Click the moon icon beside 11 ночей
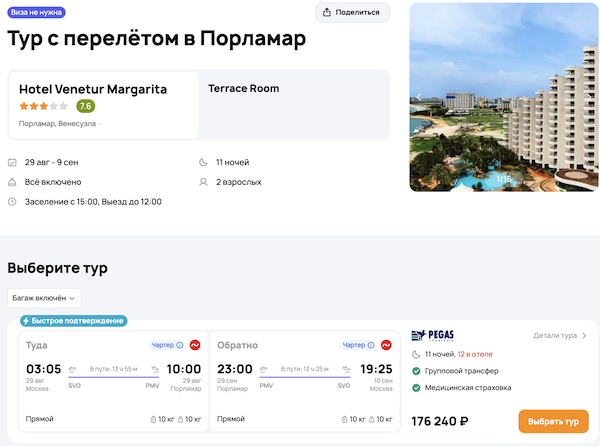Screen dimensions: 600x446 pyautogui.click(x=204, y=162)
